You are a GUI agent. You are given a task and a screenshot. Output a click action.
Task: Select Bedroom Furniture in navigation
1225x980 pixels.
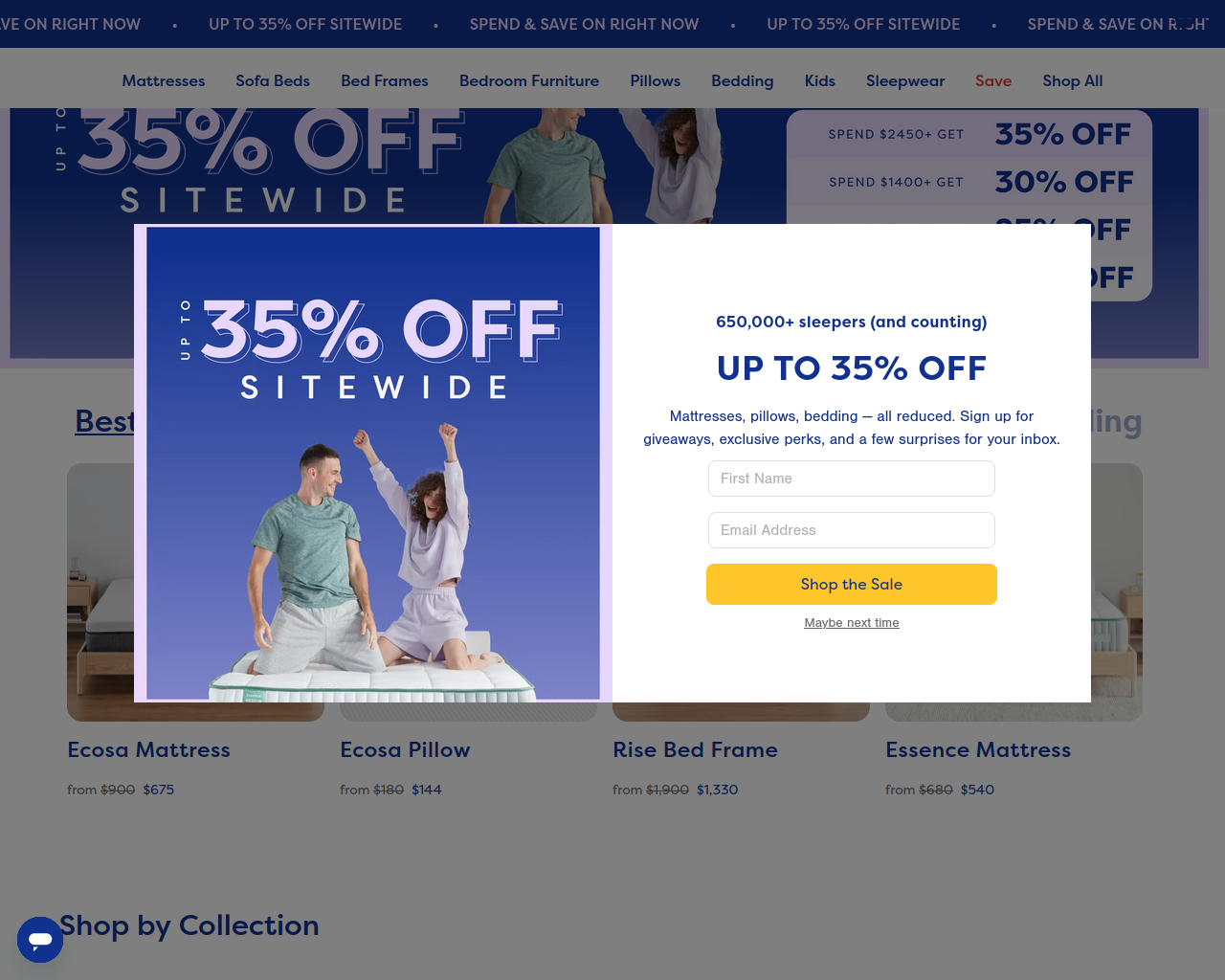[529, 81]
